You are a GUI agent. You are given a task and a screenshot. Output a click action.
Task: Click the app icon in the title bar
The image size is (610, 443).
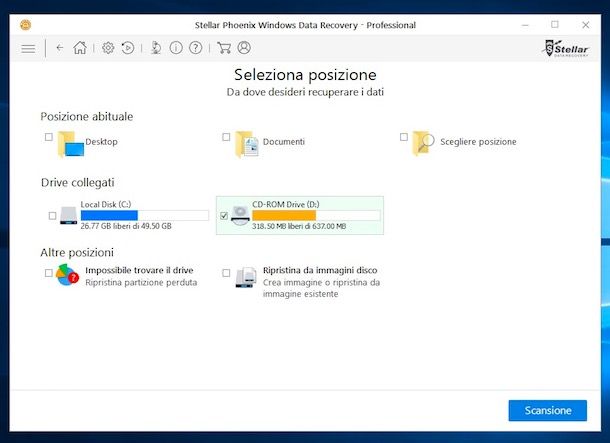[26, 25]
